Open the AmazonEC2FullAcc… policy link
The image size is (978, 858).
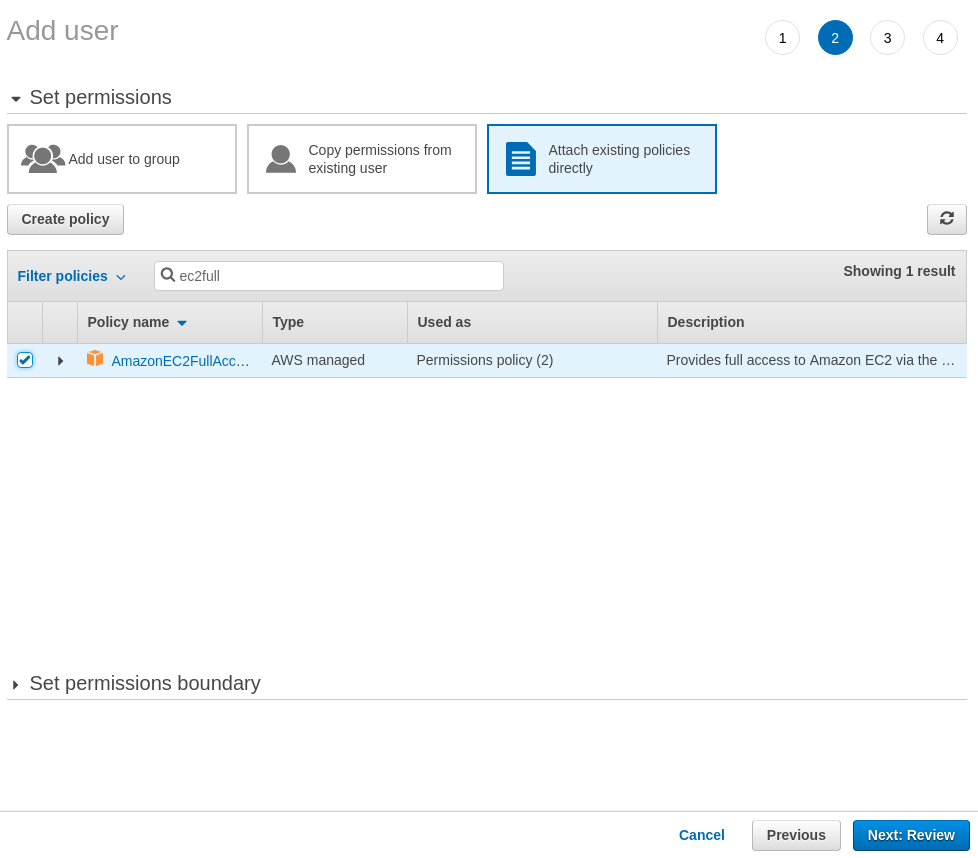180,361
